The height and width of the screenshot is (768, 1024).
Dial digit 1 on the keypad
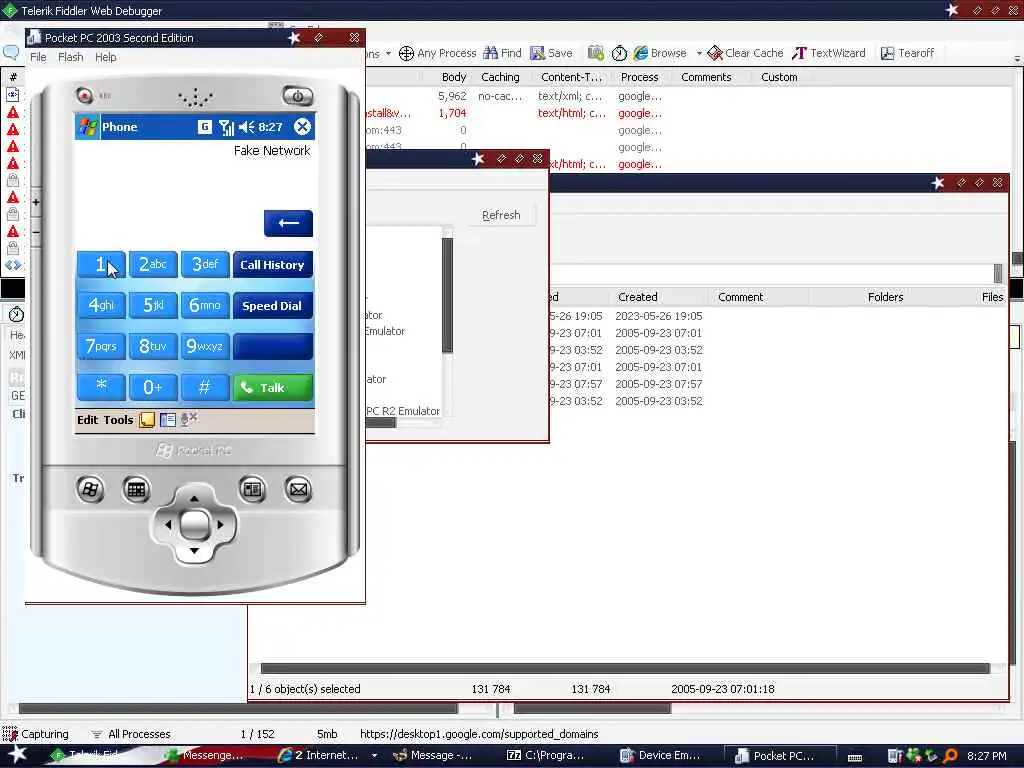pos(101,264)
